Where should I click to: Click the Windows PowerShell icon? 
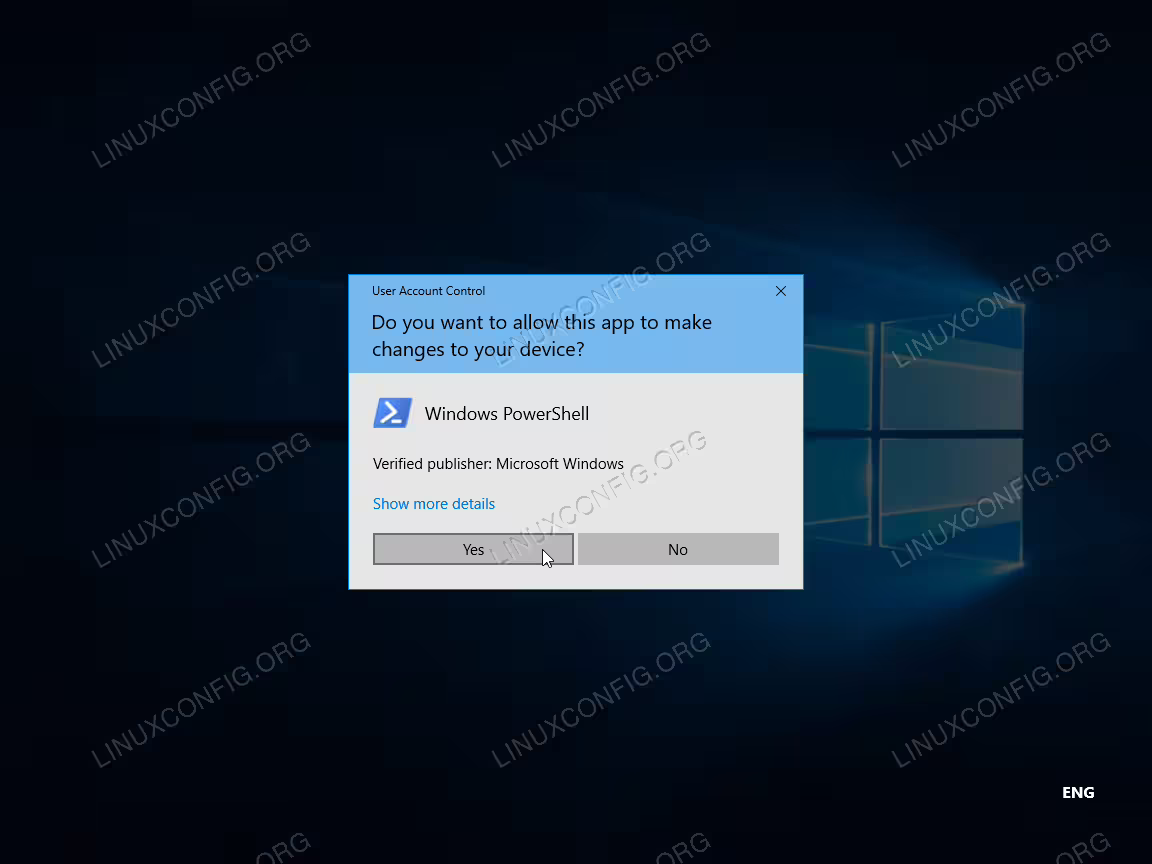click(x=393, y=413)
